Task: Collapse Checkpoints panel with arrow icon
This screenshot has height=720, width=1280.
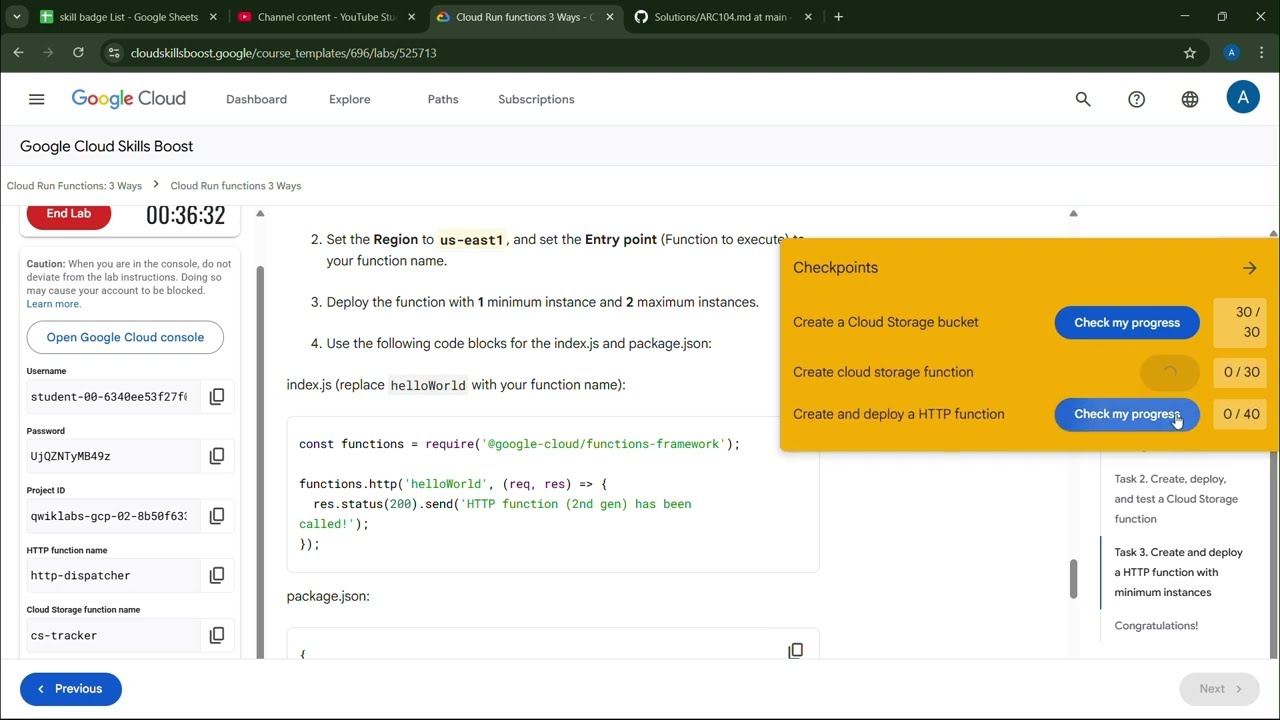Action: 1250,268
